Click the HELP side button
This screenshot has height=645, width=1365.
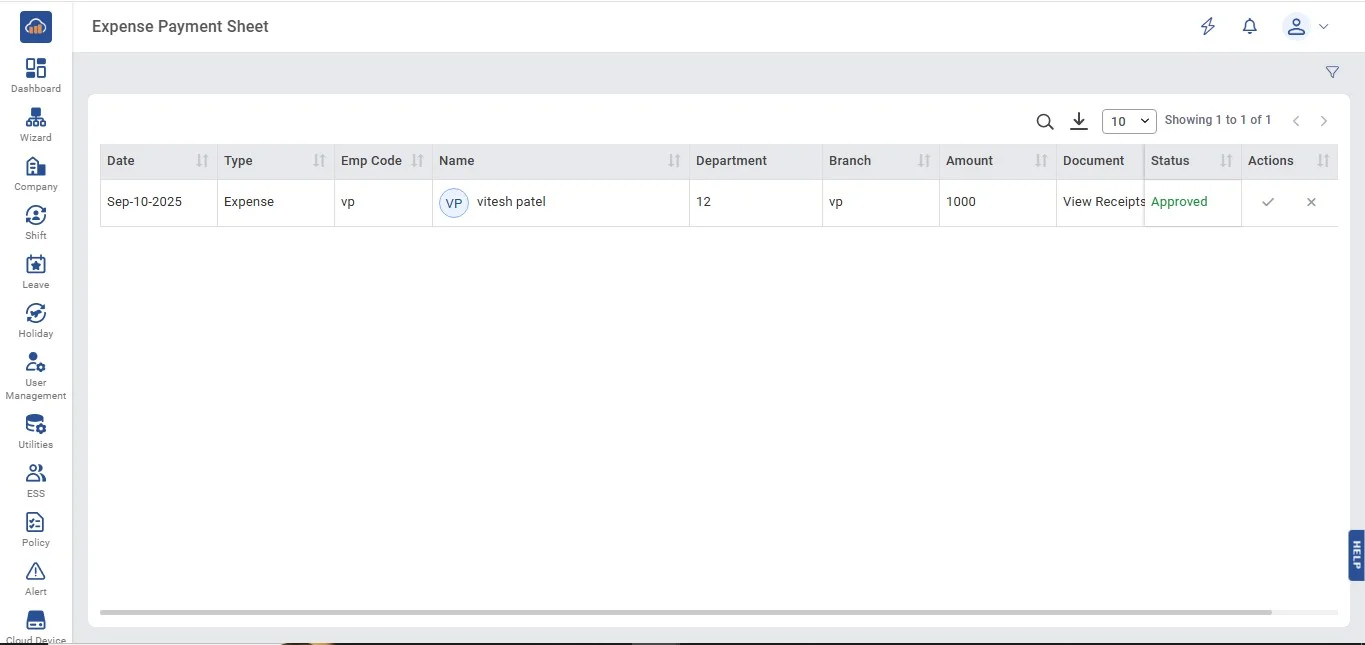(1356, 555)
